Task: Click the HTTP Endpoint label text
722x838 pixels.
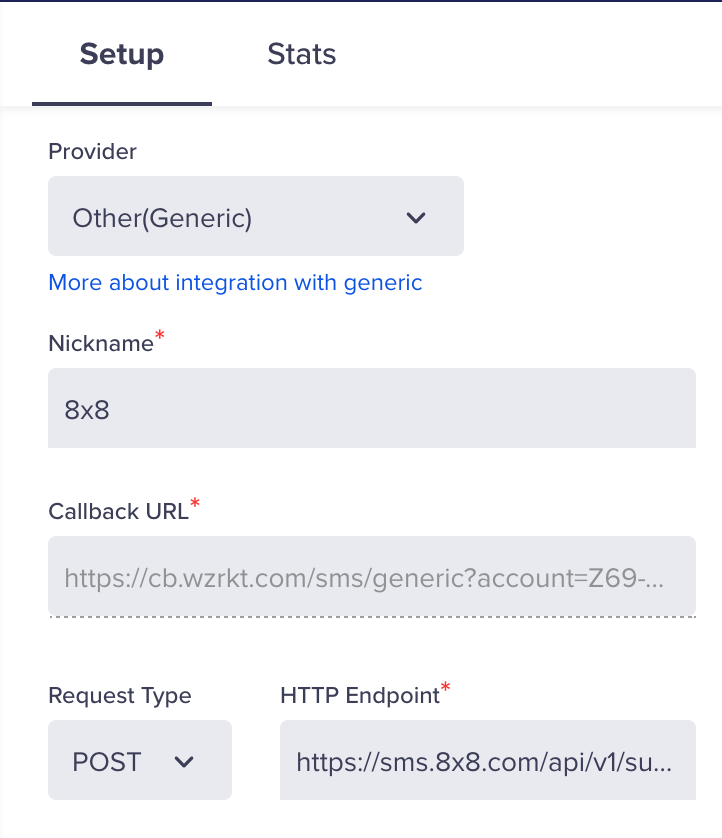Action: tap(359, 696)
